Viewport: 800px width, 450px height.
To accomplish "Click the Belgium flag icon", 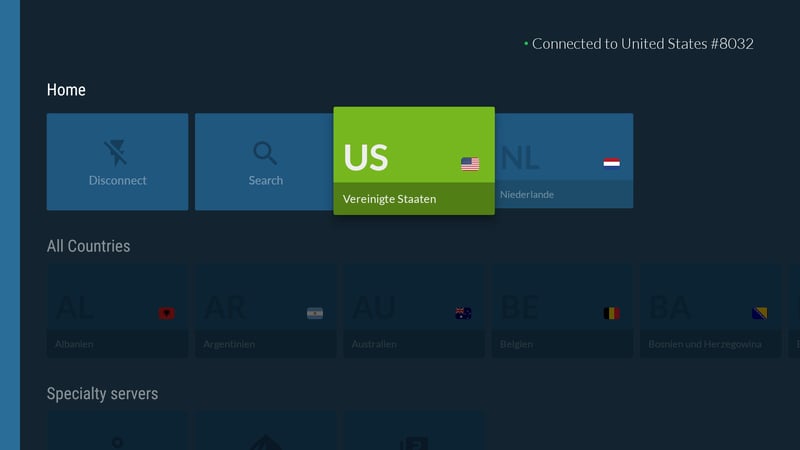I will pyautogui.click(x=611, y=313).
